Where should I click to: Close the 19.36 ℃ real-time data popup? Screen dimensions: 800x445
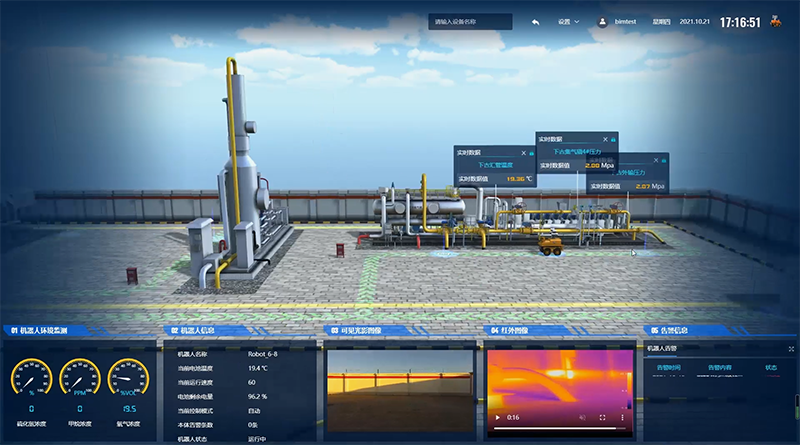click(523, 153)
